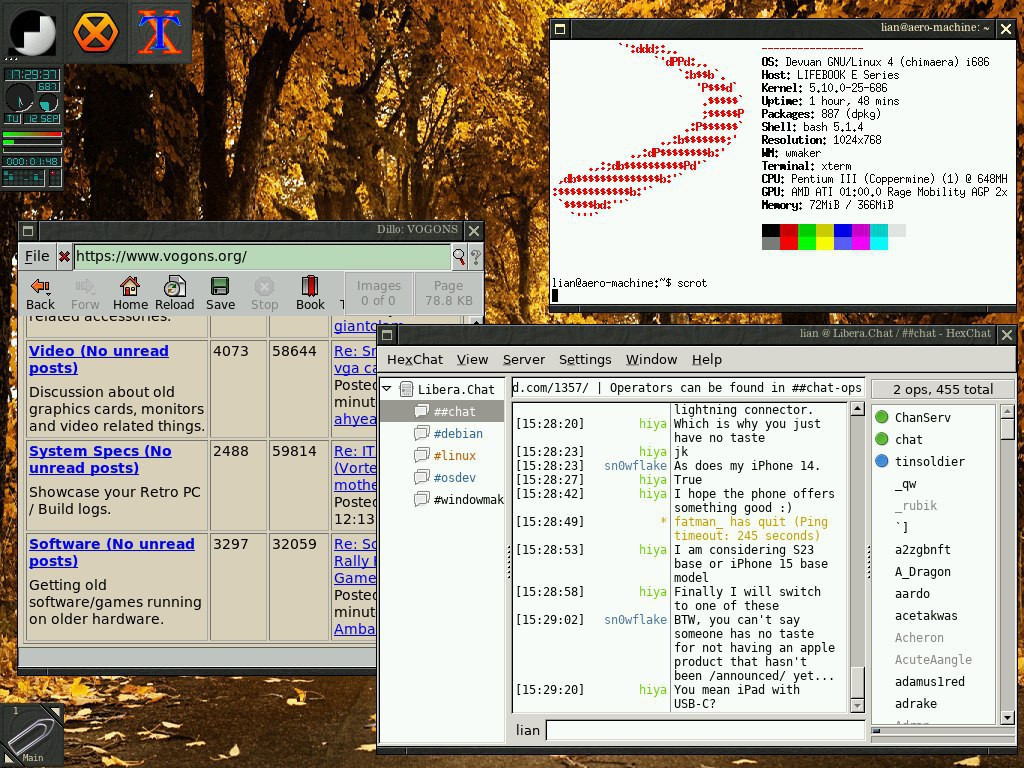This screenshot has height=768, width=1024.
Task: Click the user list scrollbar down arrow
Action: point(1006,718)
